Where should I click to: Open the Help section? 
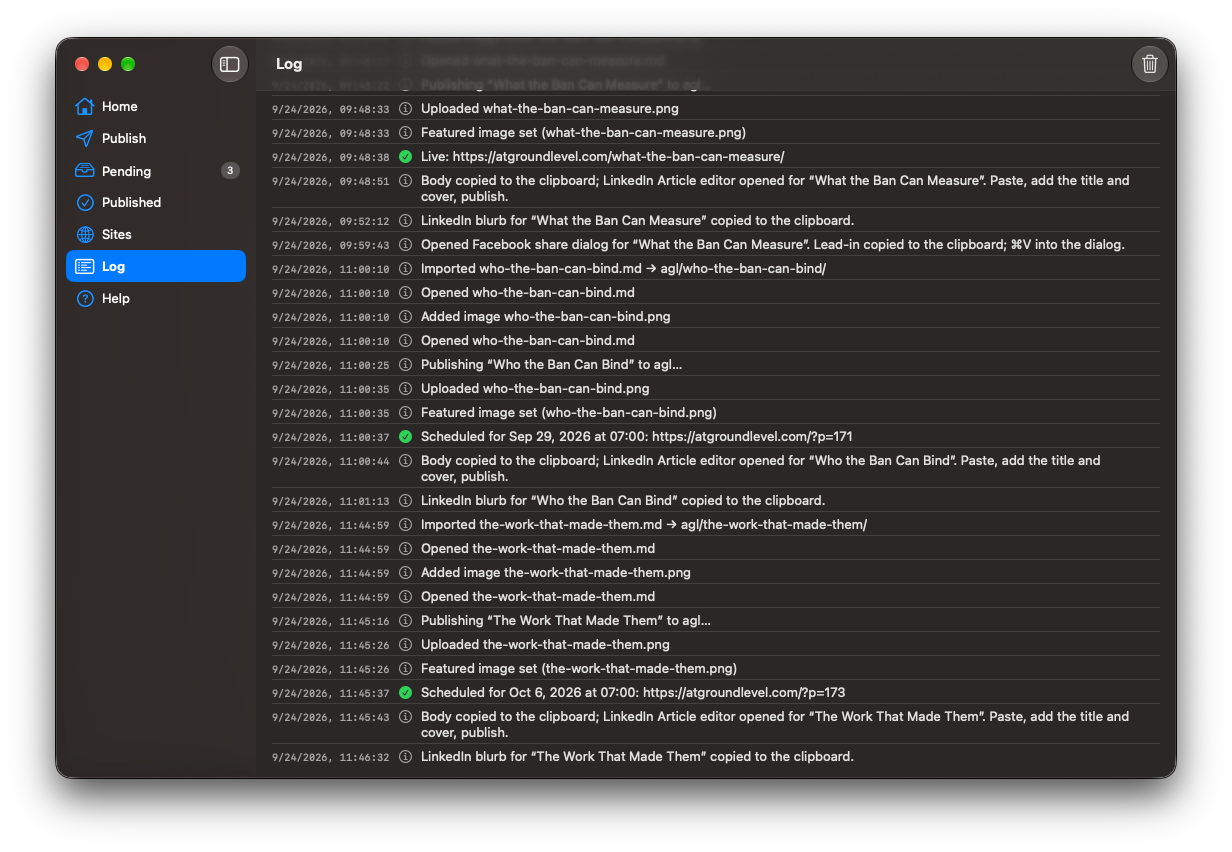tap(156, 298)
